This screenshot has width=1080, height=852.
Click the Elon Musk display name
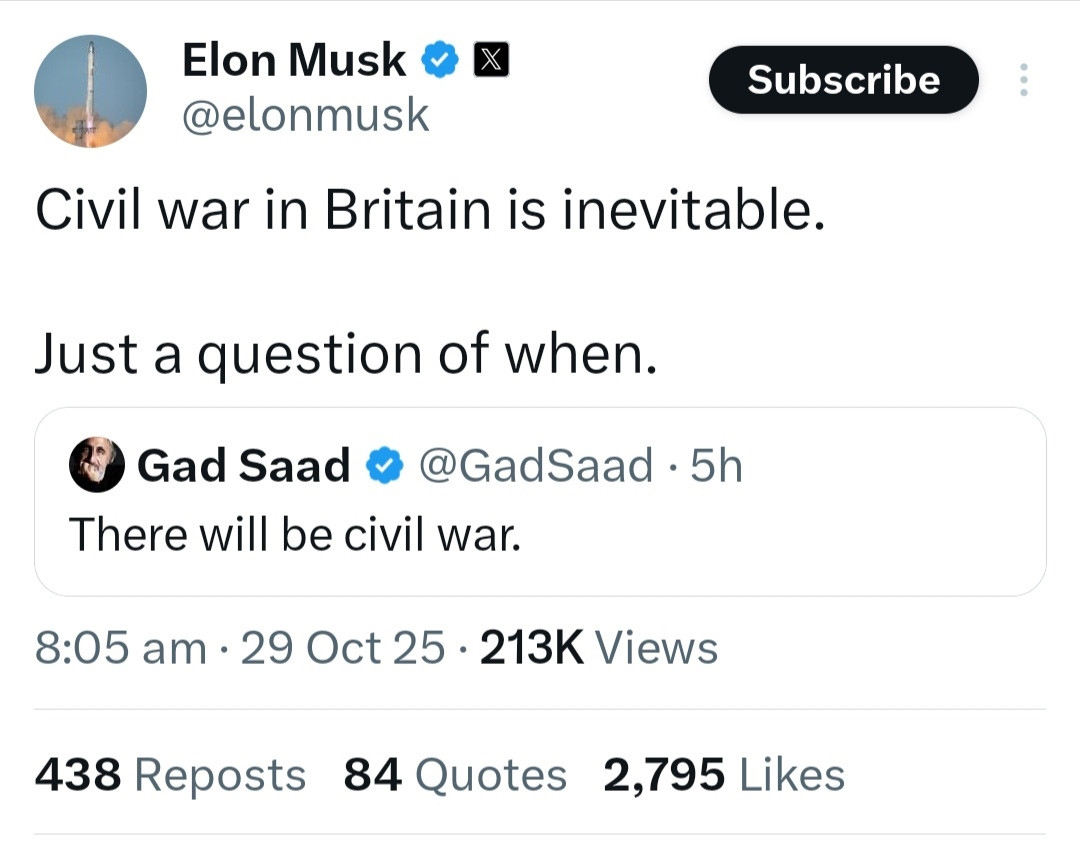point(294,62)
